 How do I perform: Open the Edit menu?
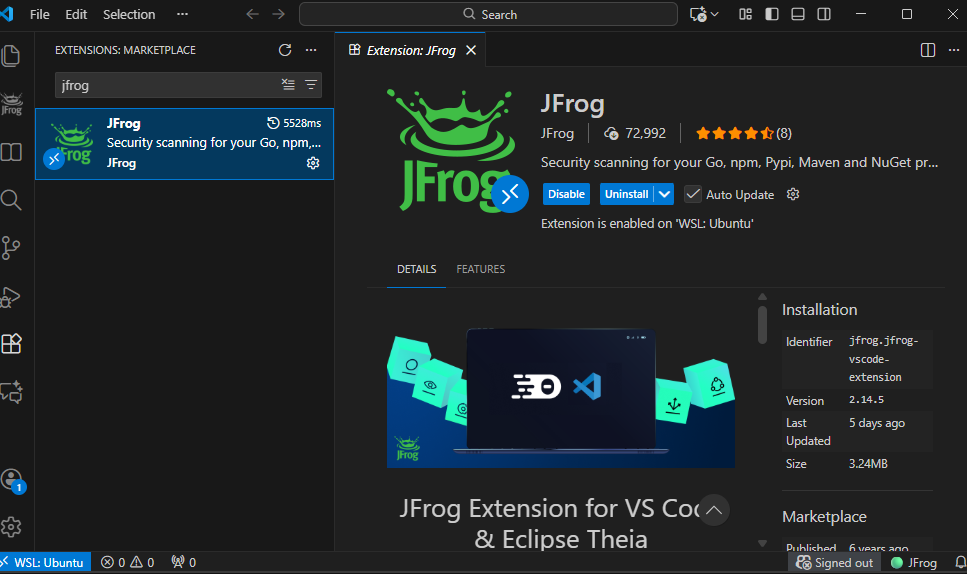click(x=76, y=14)
